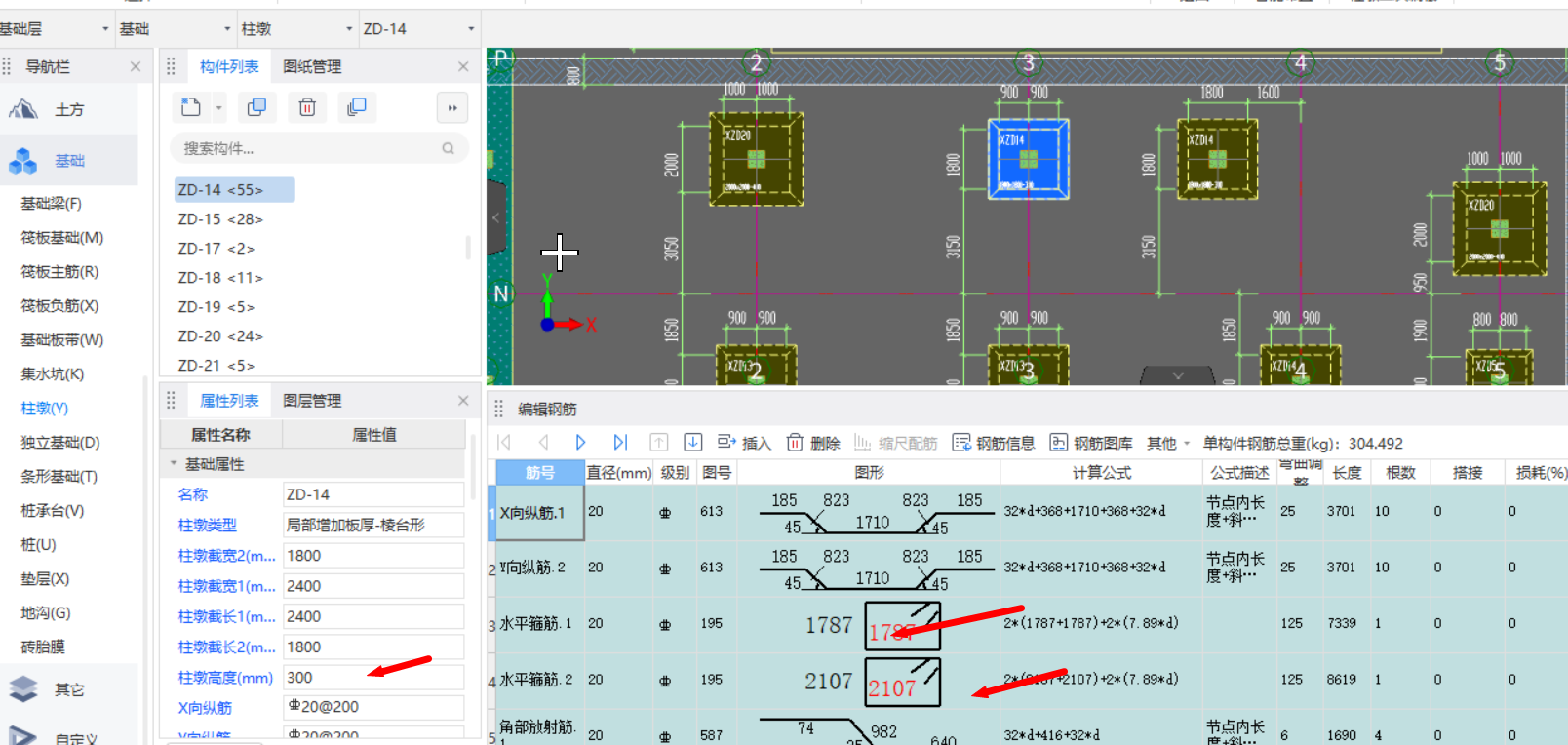Go to first rebar record
1568x745 pixels.
coord(505,443)
